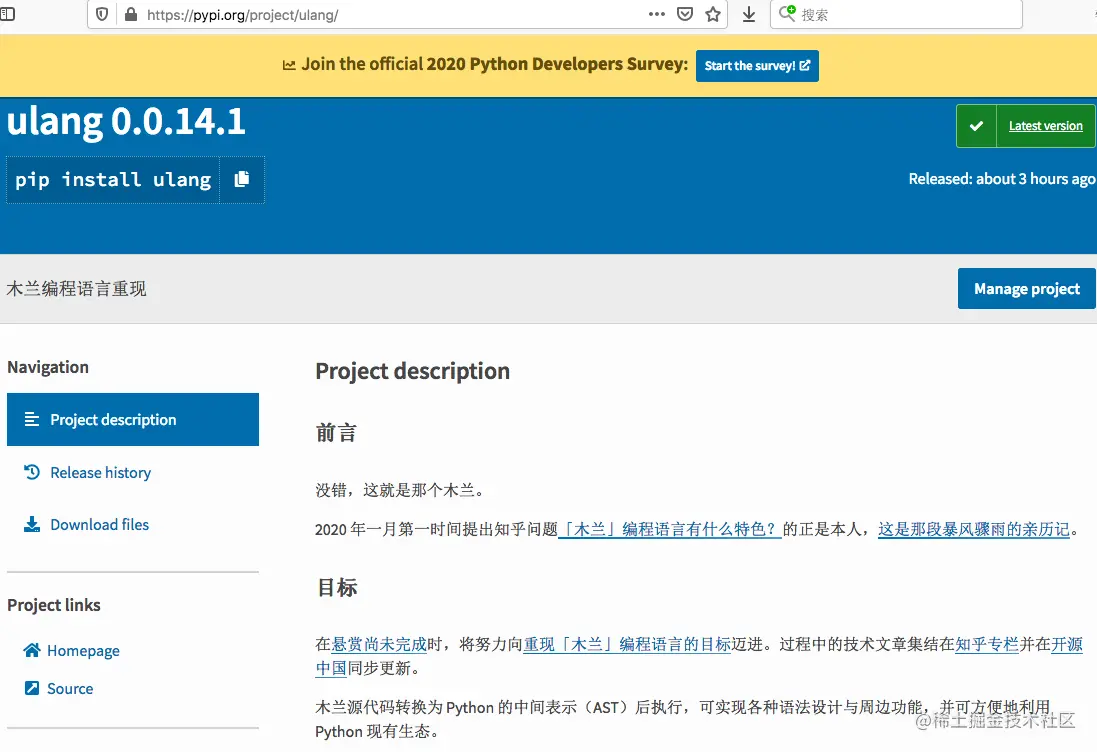Click the sidebar toggle icon in browser toolbar

pyautogui.click(x=7, y=14)
